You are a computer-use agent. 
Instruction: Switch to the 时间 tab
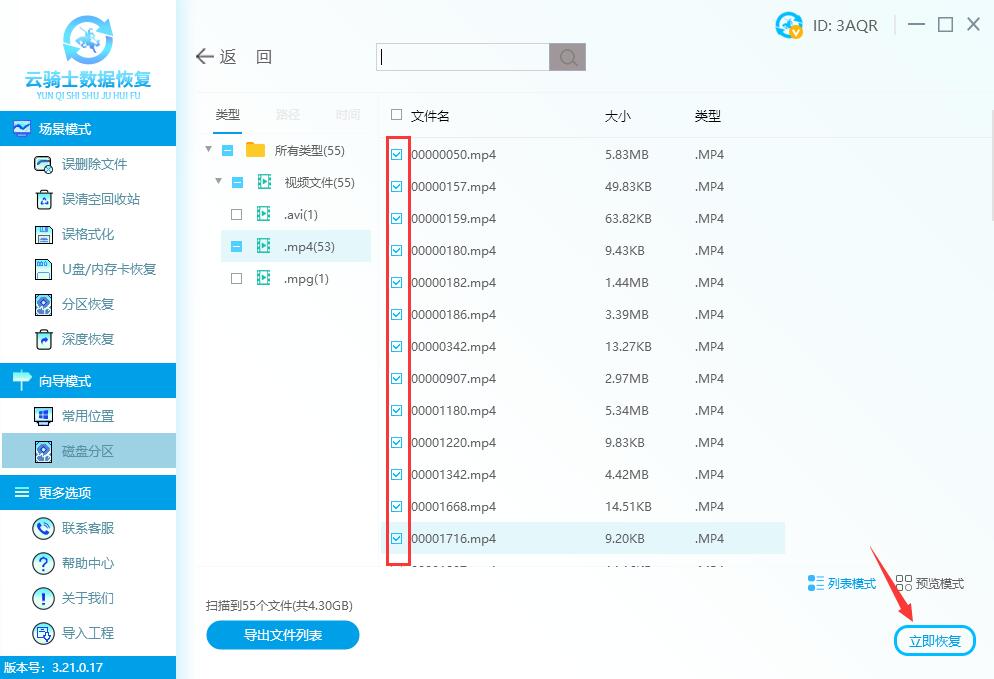(x=348, y=115)
